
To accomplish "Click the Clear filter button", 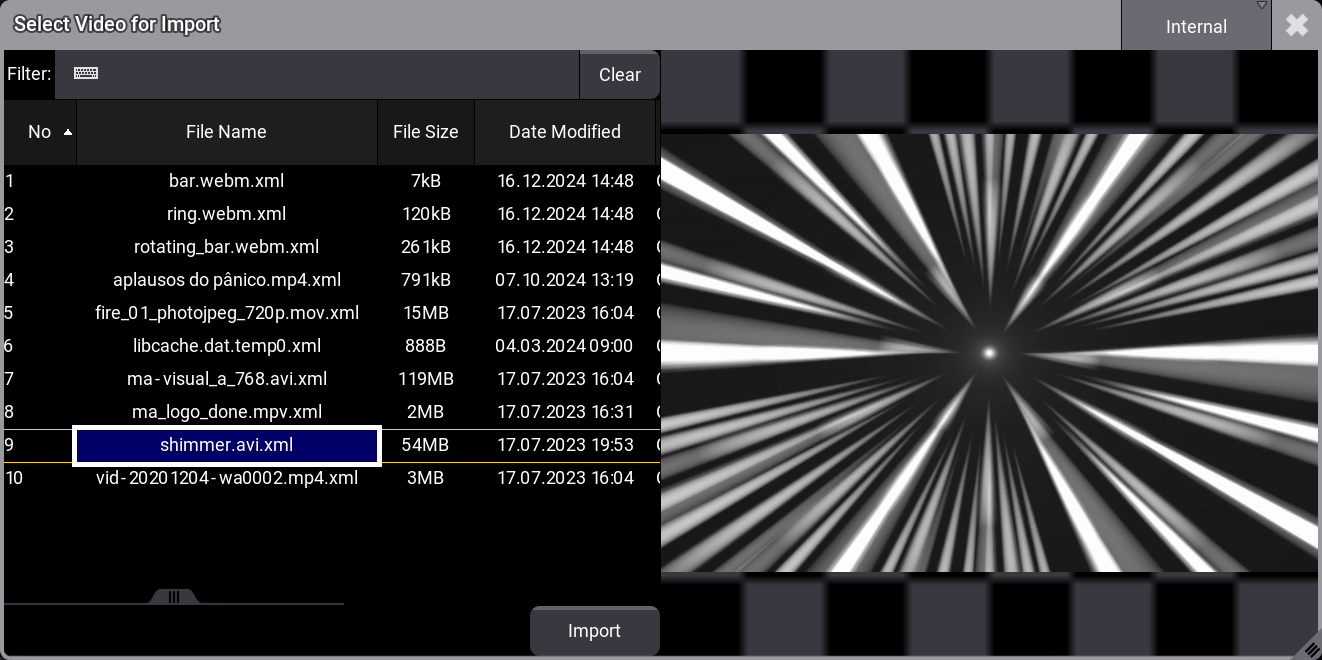I will (619, 75).
